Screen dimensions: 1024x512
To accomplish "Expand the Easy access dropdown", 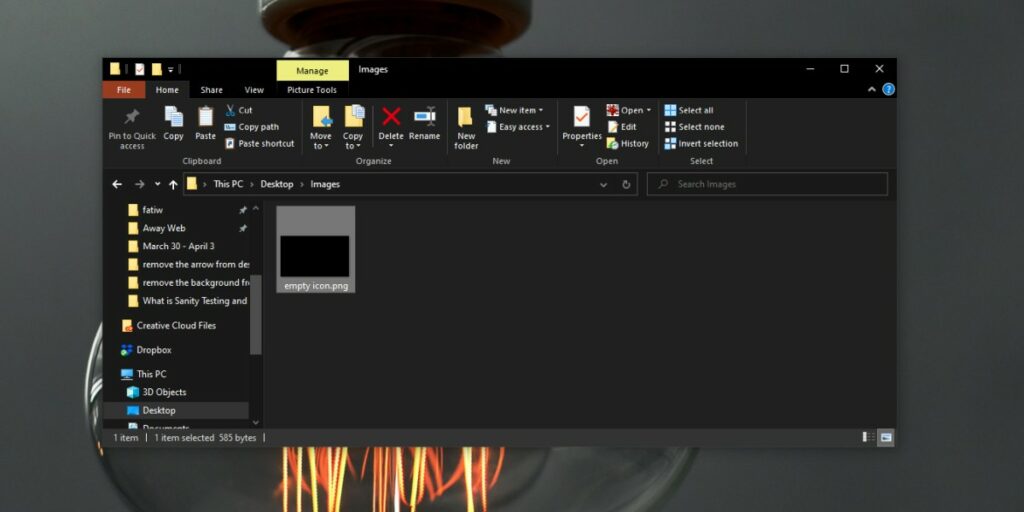I will coord(519,127).
